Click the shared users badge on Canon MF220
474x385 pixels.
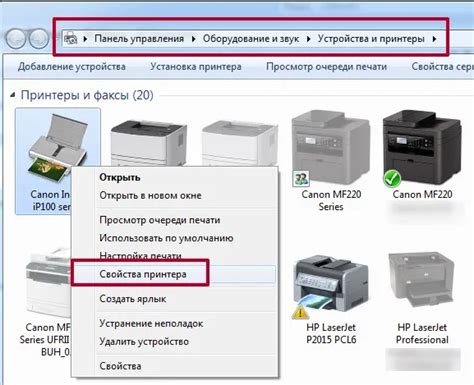(x=301, y=178)
